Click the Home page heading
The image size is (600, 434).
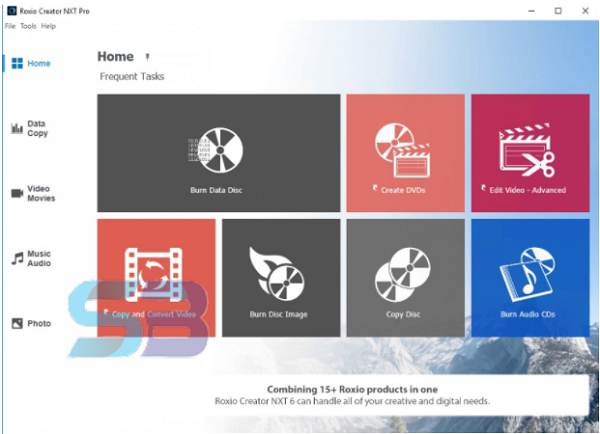(x=116, y=57)
